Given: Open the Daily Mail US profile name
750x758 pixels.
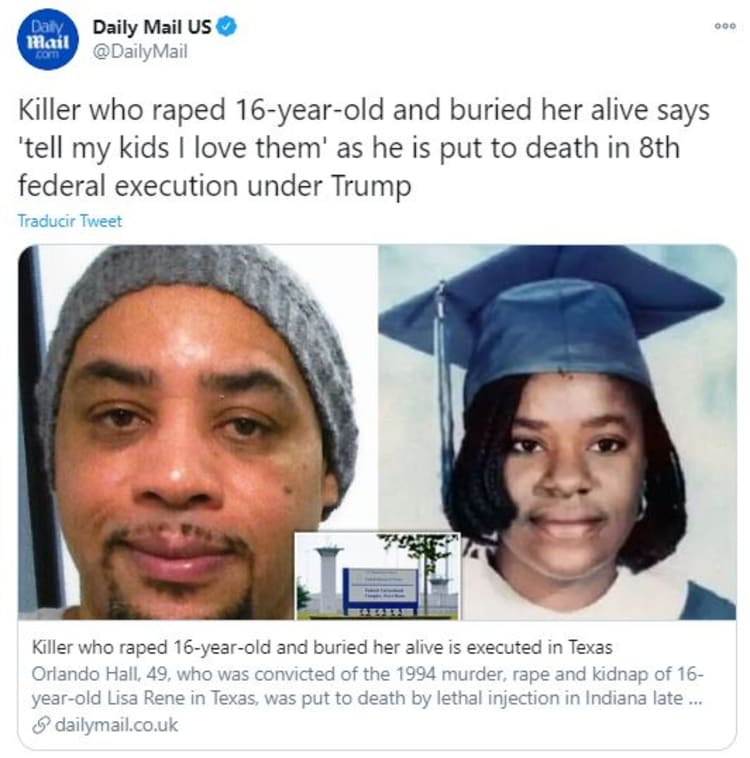Looking at the screenshot, I should coord(152,27).
